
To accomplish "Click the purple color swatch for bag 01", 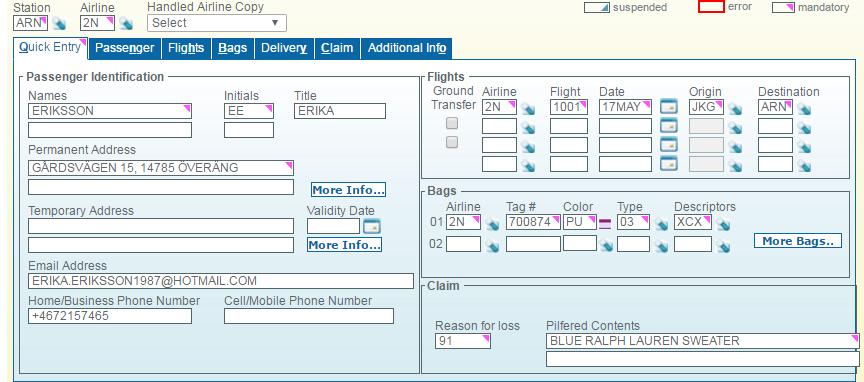I will 604,223.
